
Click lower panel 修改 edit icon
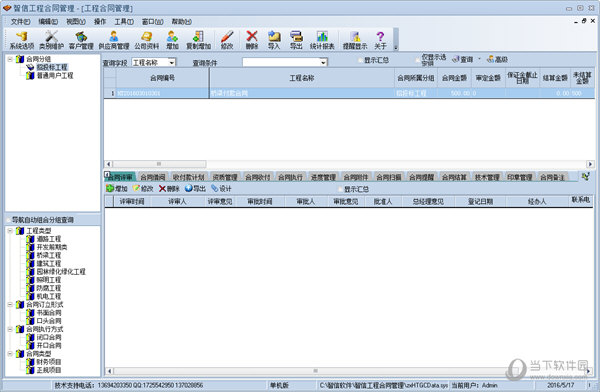143,188
